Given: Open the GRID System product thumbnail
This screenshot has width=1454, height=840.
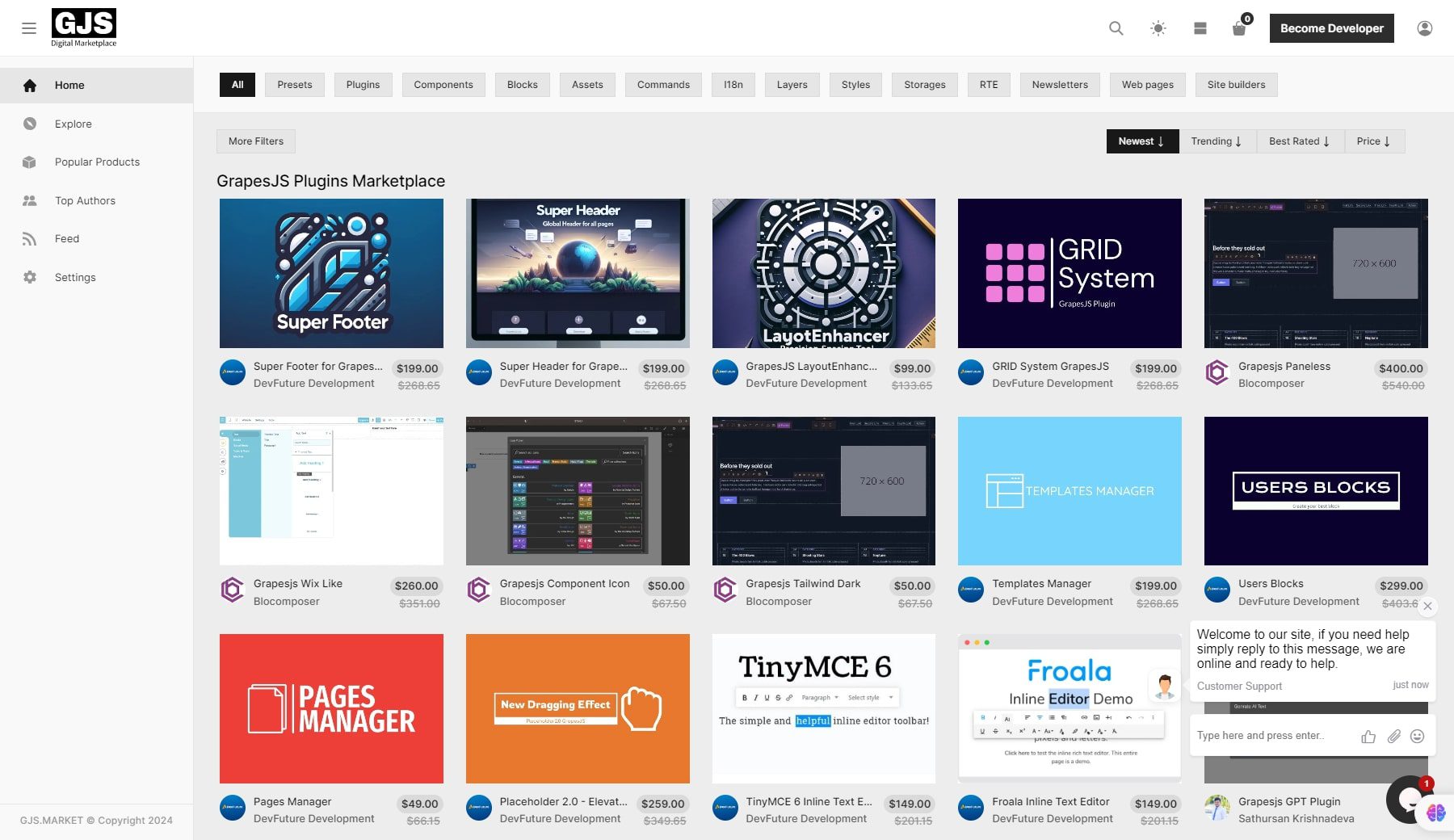Looking at the screenshot, I should point(1069,273).
